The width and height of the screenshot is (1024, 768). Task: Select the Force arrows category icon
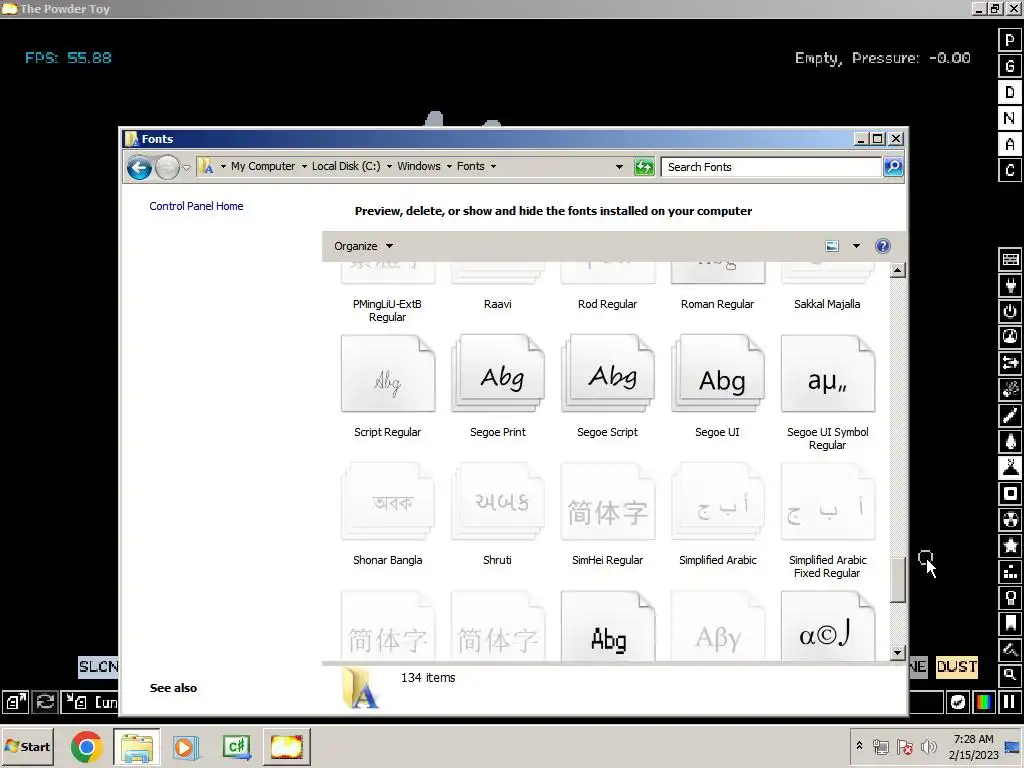(1010, 363)
